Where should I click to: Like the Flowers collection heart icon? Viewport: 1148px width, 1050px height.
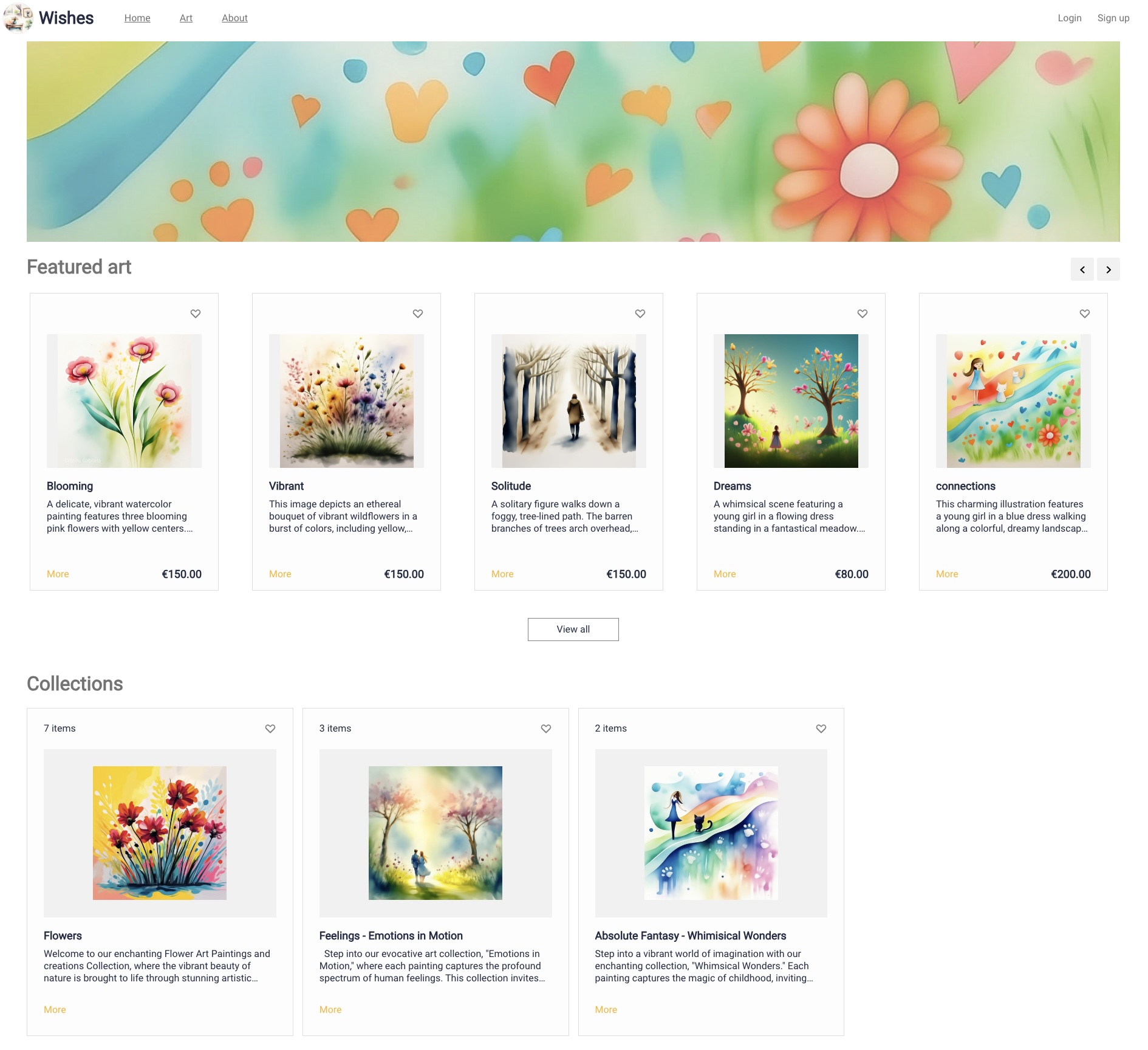270,729
